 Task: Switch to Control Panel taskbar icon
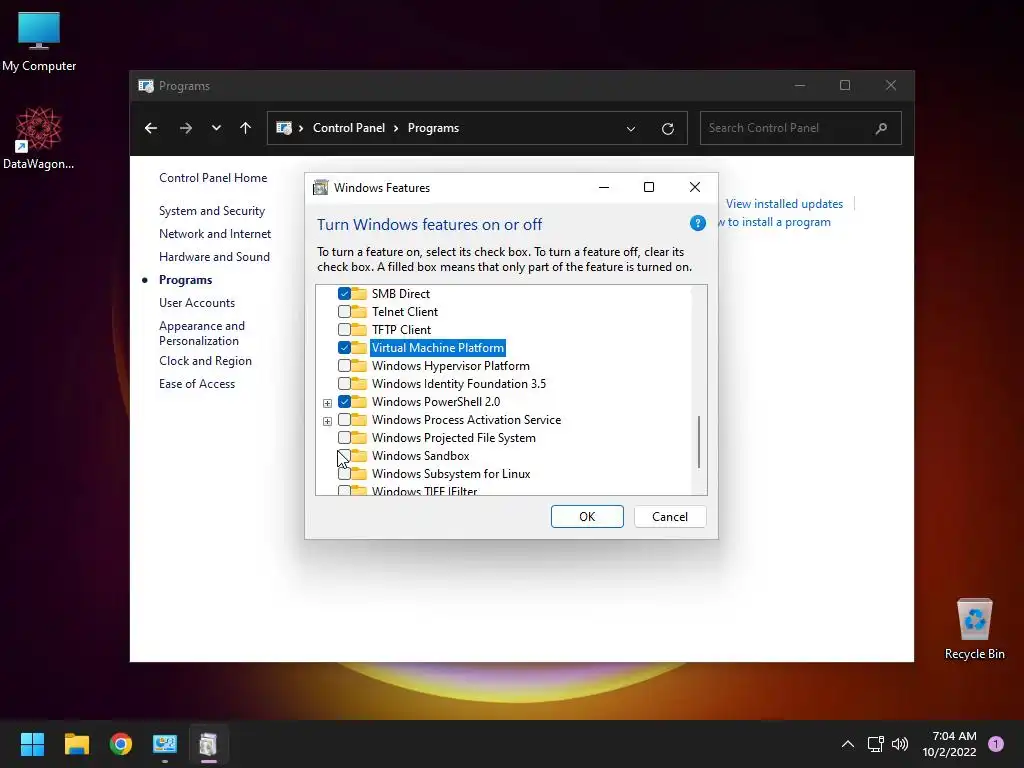pyautogui.click(x=165, y=743)
